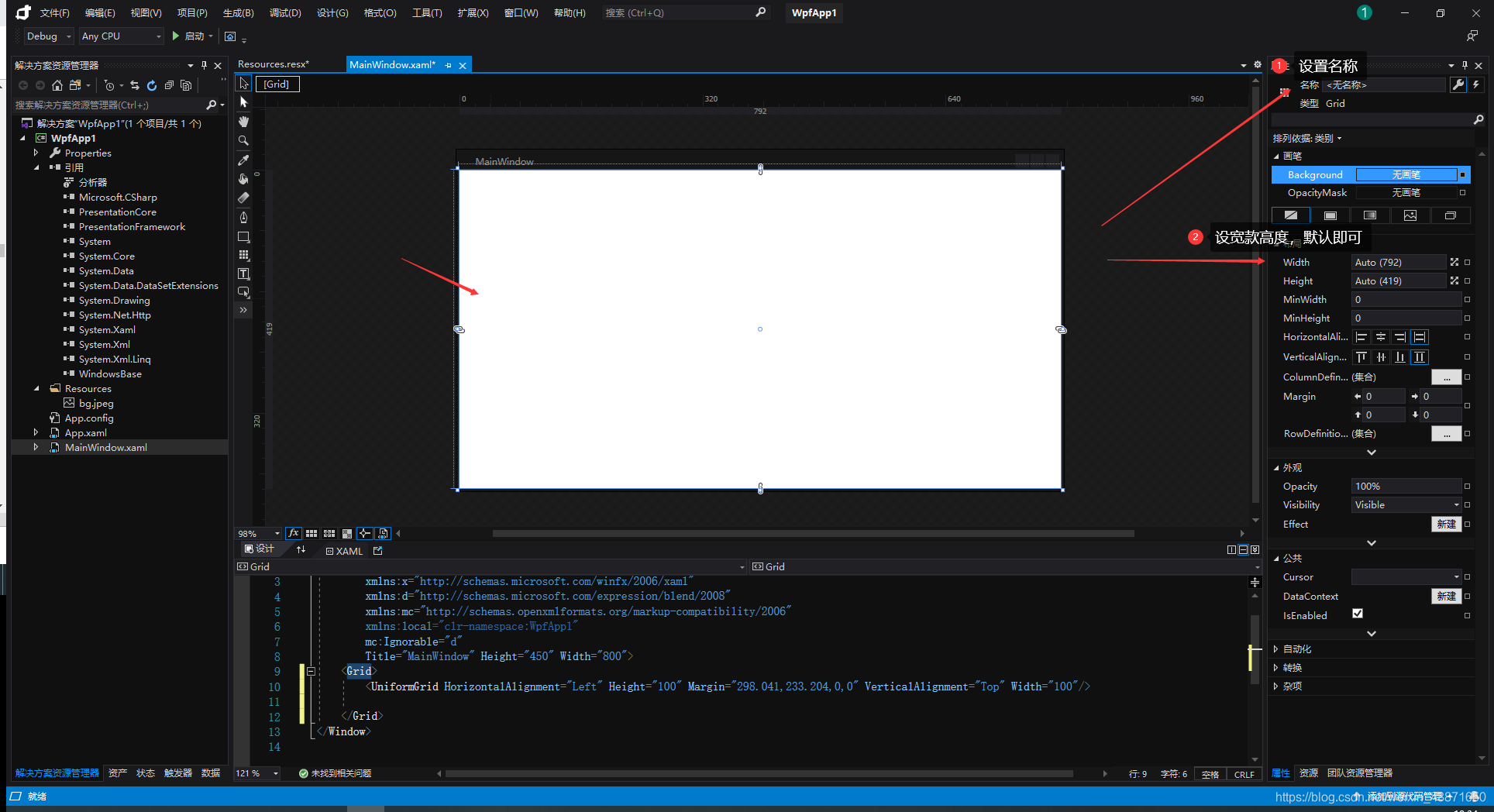The height and width of the screenshot is (812, 1494).
Task: Open designer 98% zoom dropdown
Action: pos(259,533)
